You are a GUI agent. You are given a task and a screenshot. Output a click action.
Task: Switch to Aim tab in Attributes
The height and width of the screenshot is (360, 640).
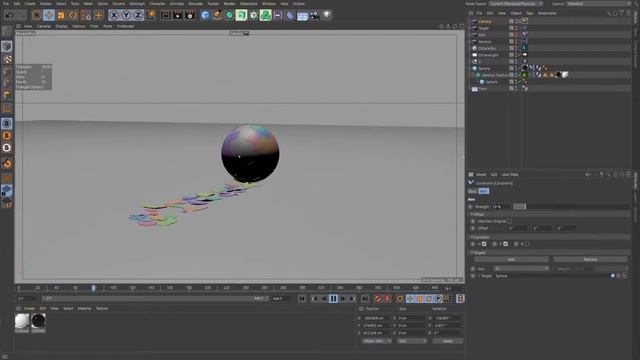point(484,191)
